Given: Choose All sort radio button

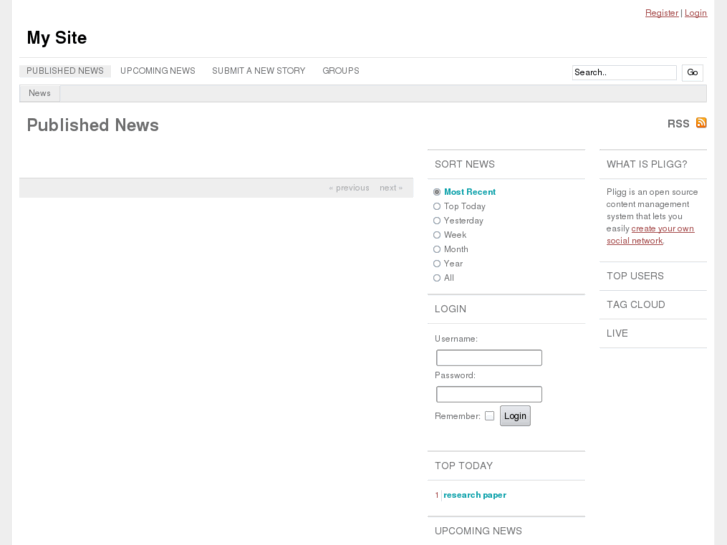Looking at the screenshot, I should [x=437, y=278].
